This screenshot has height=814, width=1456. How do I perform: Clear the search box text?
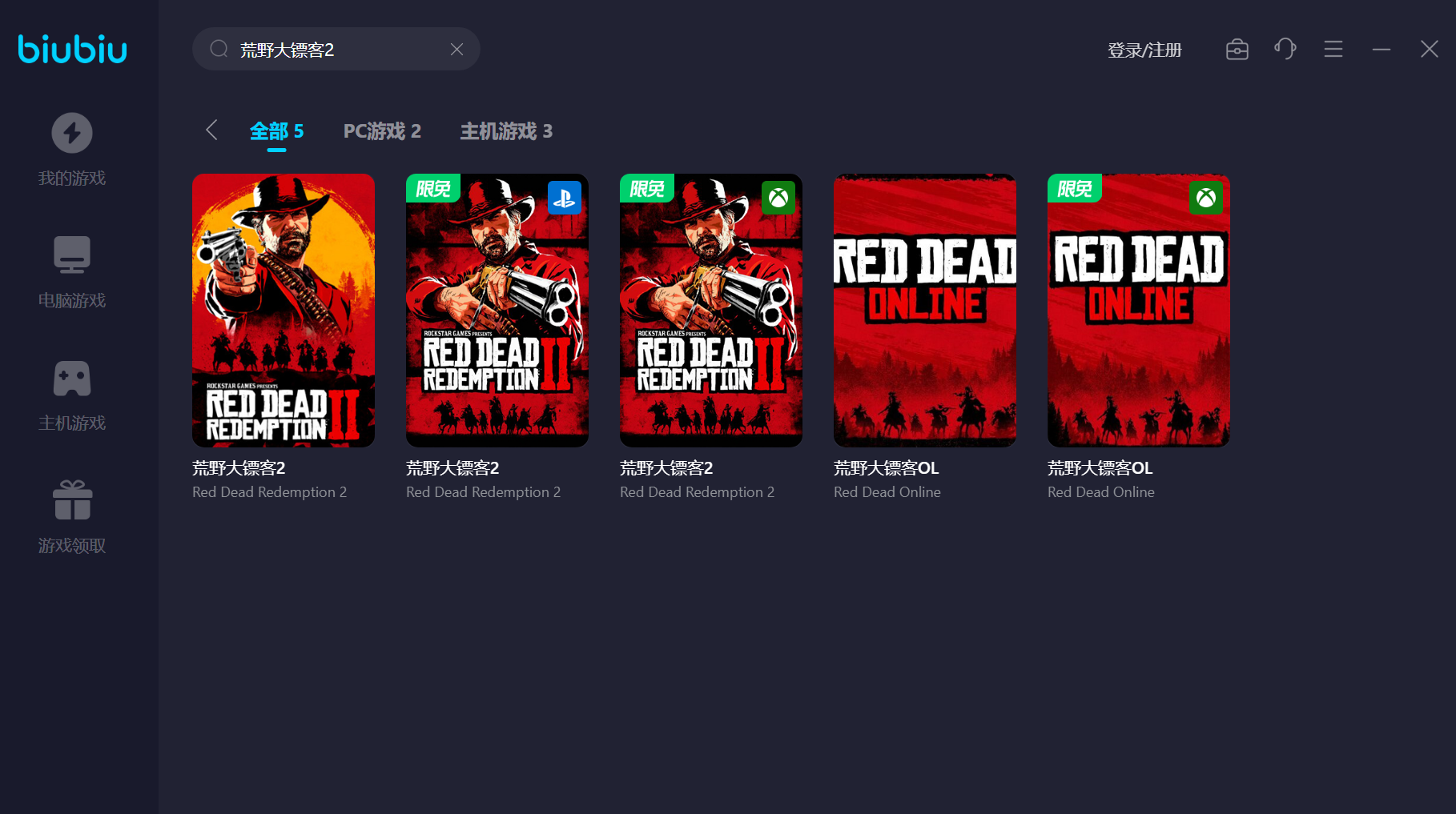tap(457, 50)
